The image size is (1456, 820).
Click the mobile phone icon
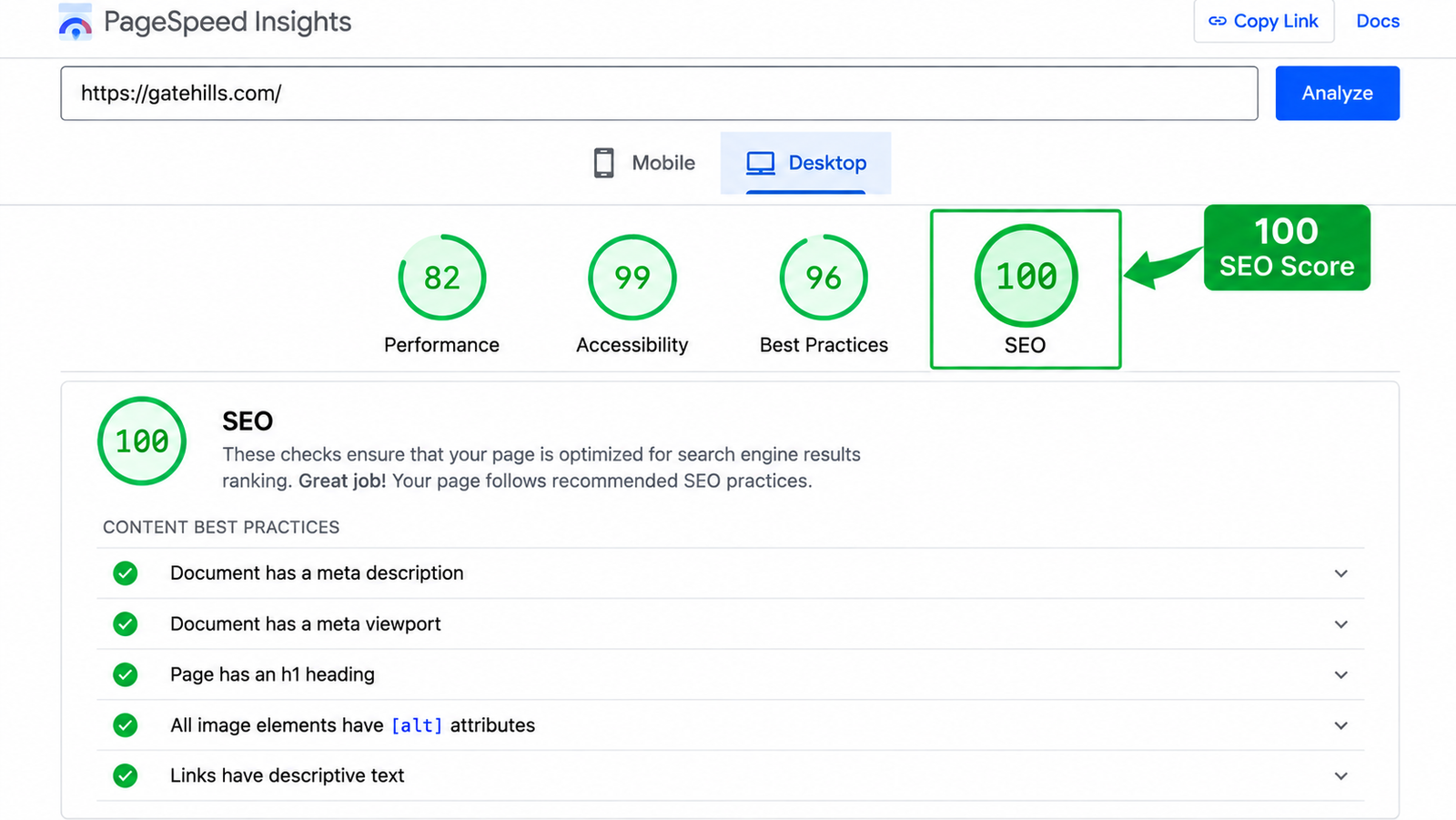click(603, 163)
